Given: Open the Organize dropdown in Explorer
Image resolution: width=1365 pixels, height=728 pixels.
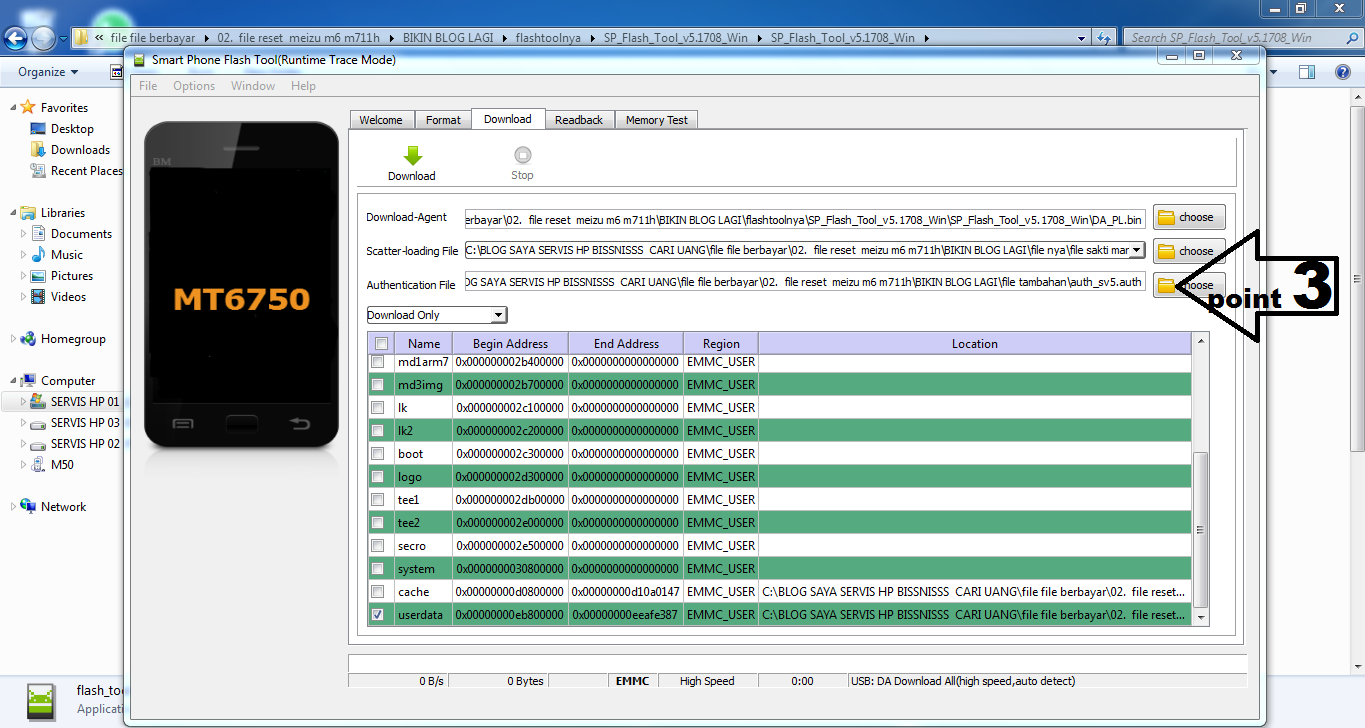Looking at the screenshot, I should tap(48, 72).
